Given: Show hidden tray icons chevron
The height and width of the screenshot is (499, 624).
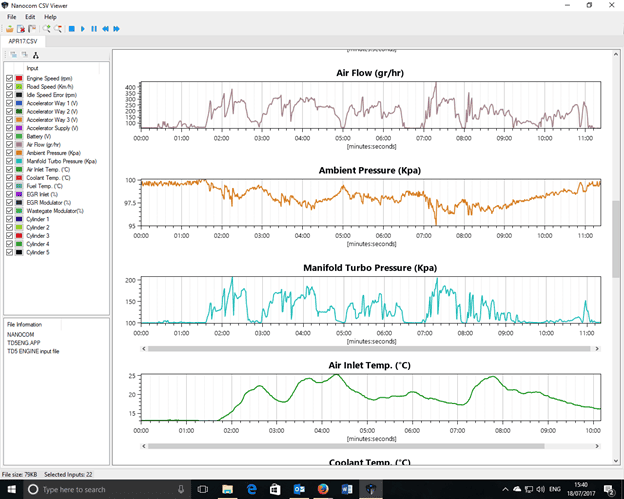Looking at the screenshot, I should tap(505, 489).
